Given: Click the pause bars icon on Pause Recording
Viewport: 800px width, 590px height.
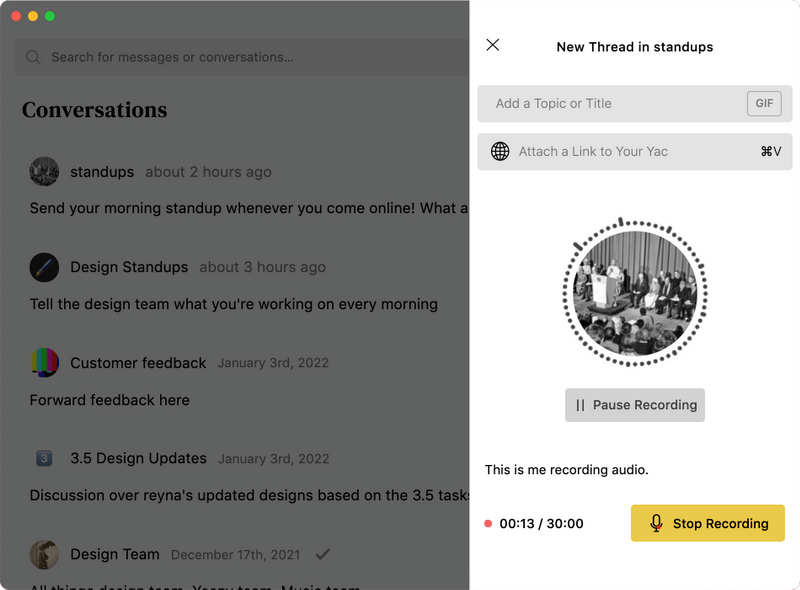Looking at the screenshot, I should [581, 405].
